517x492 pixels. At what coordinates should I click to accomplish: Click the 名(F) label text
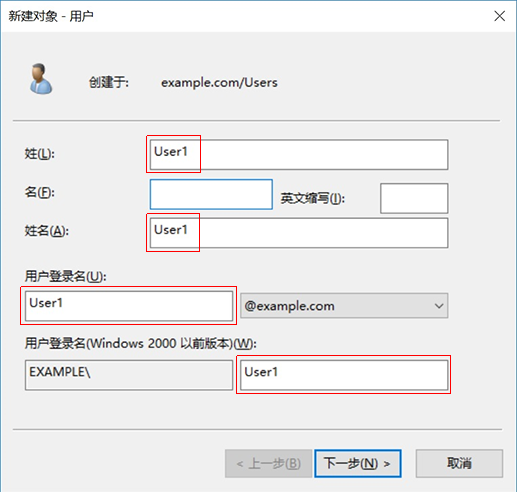click(40, 192)
